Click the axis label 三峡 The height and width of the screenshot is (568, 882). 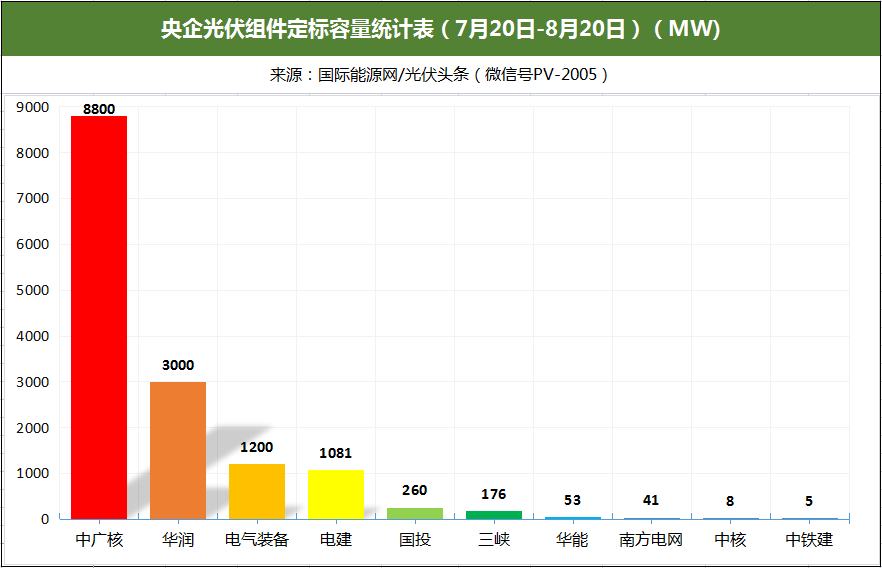pos(494,540)
